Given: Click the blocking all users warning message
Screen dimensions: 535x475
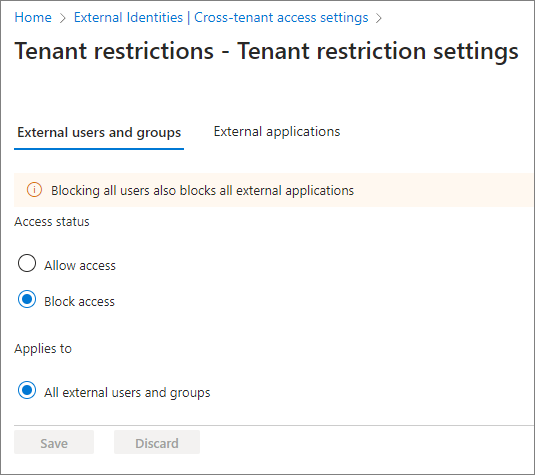Looking at the screenshot, I should tap(202, 190).
